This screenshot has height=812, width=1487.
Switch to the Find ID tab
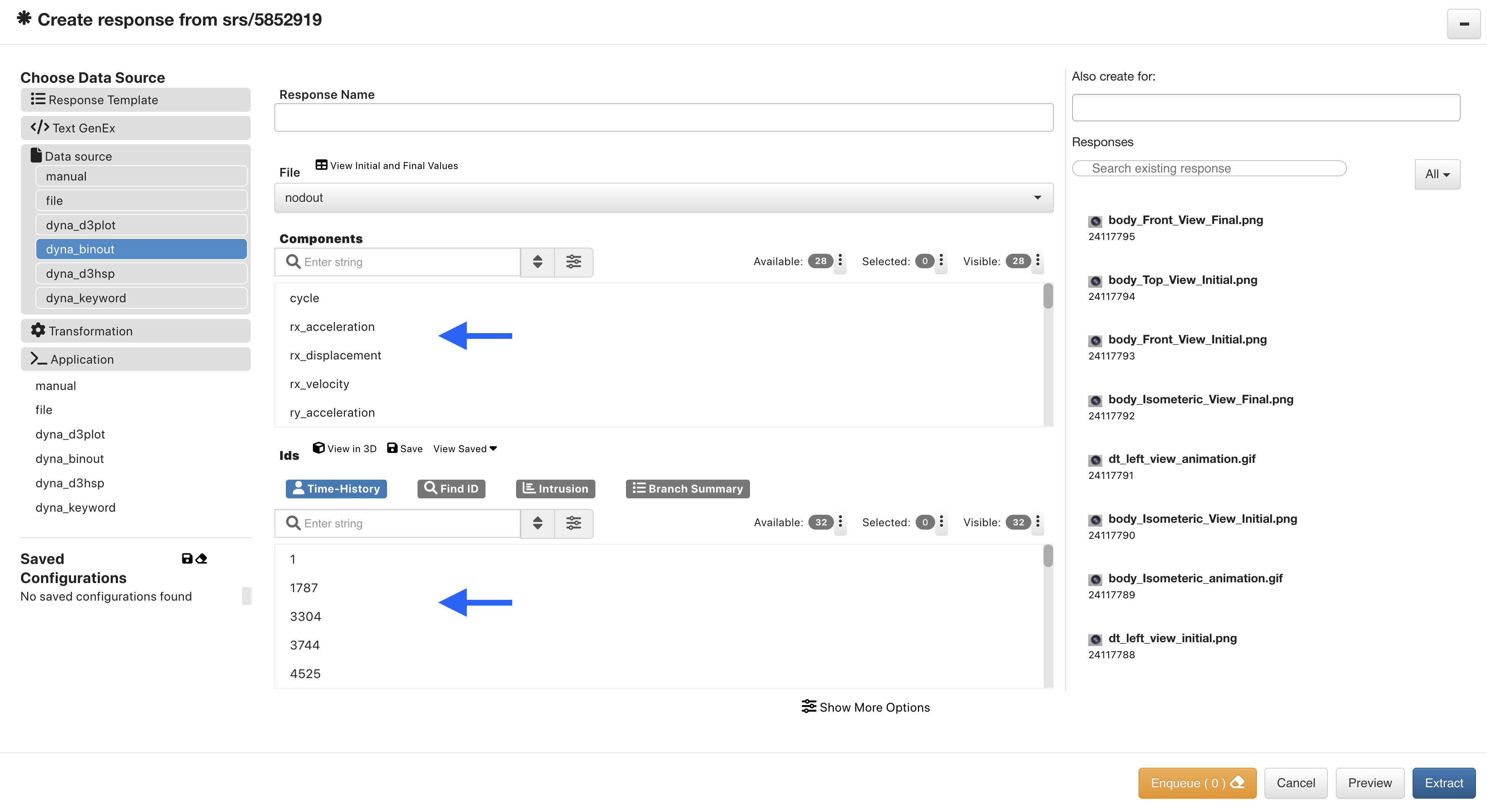coord(452,489)
